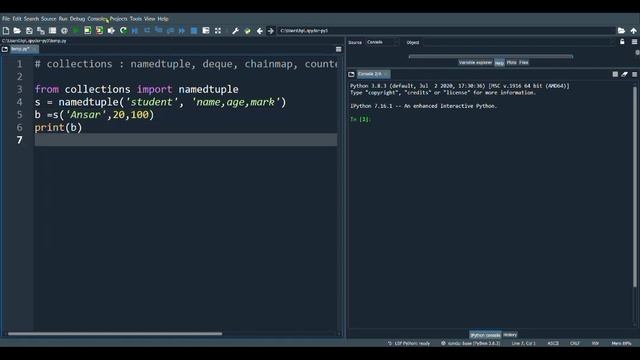This screenshot has height=360, width=640.
Task: Click the editor horizontal scrollbar
Action: pyautogui.click(x=115, y=333)
